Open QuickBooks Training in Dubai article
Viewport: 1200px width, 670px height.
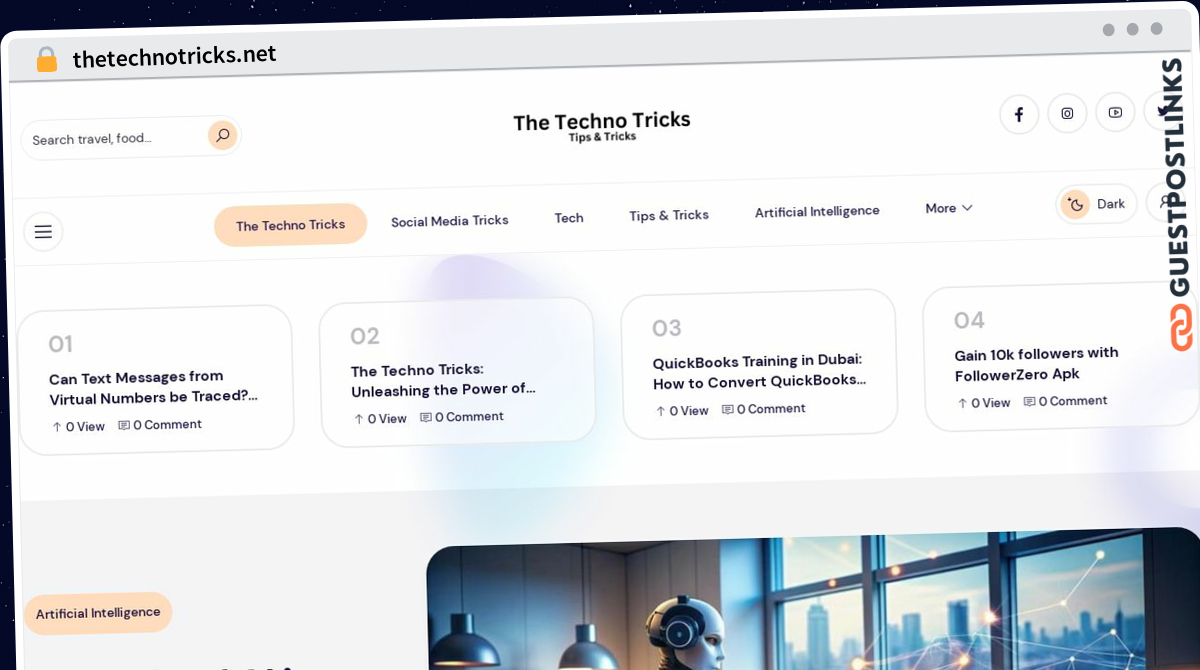pyautogui.click(x=759, y=371)
